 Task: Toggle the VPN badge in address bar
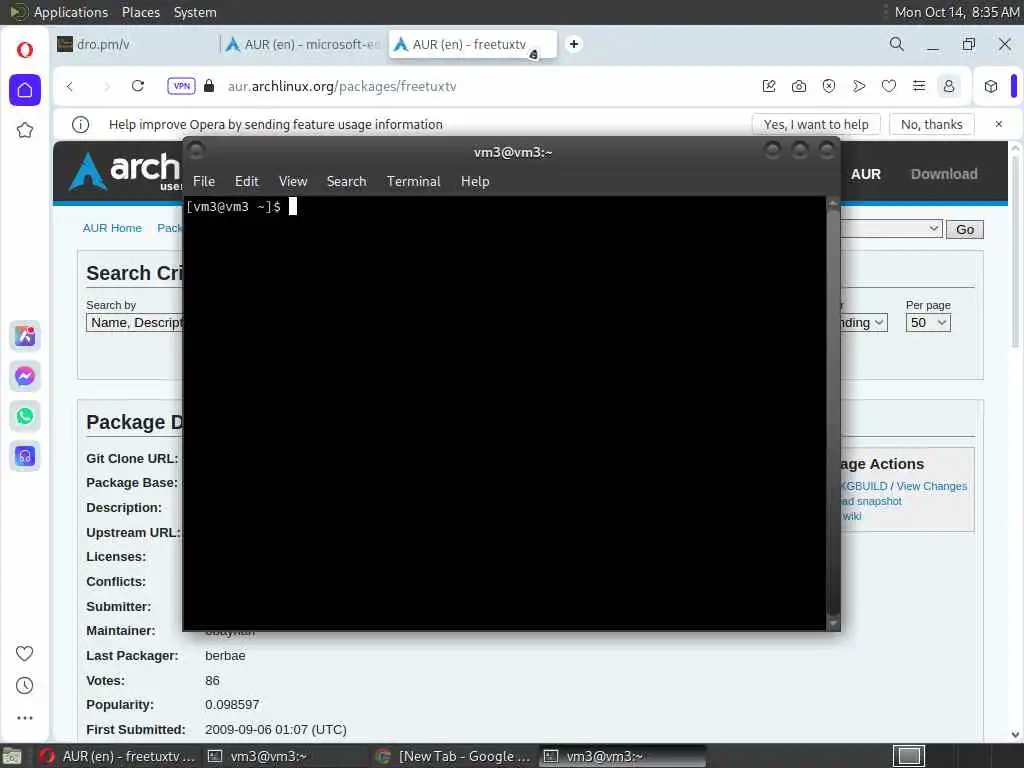click(181, 86)
